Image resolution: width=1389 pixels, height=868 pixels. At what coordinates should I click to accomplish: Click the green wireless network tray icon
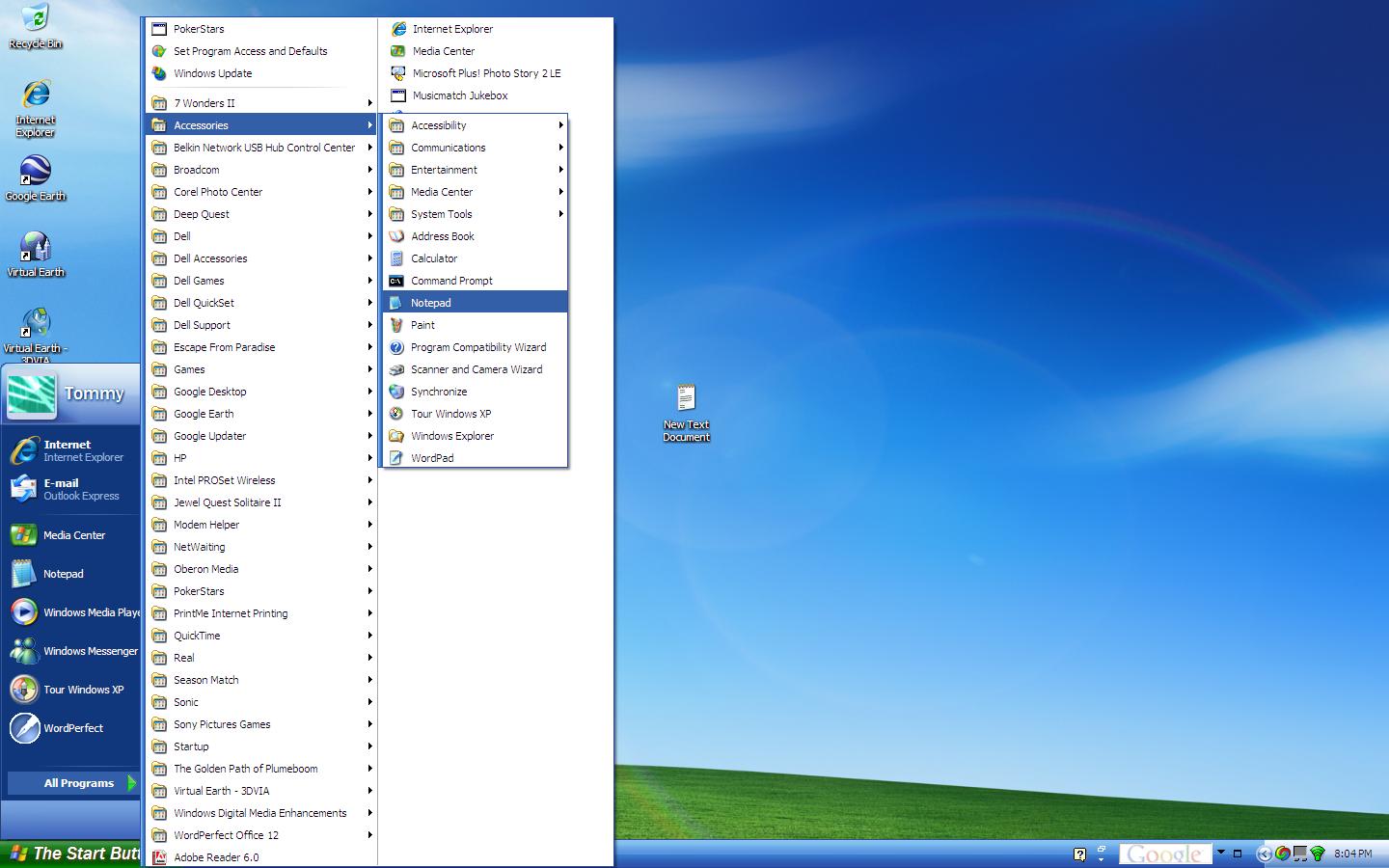tap(1318, 854)
